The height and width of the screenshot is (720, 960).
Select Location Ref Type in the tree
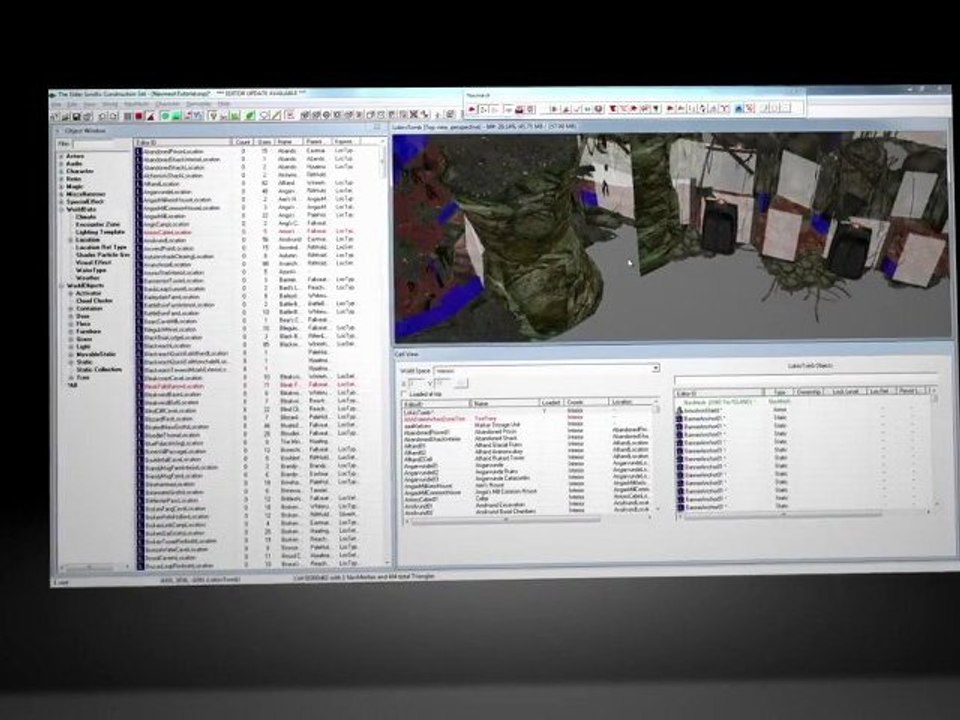(x=101, y=247)
